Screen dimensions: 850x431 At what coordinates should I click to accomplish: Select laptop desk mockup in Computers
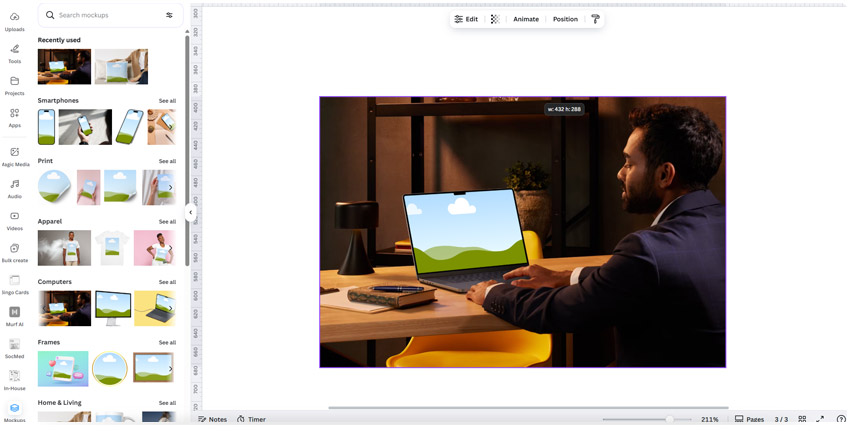click(65, 308)
